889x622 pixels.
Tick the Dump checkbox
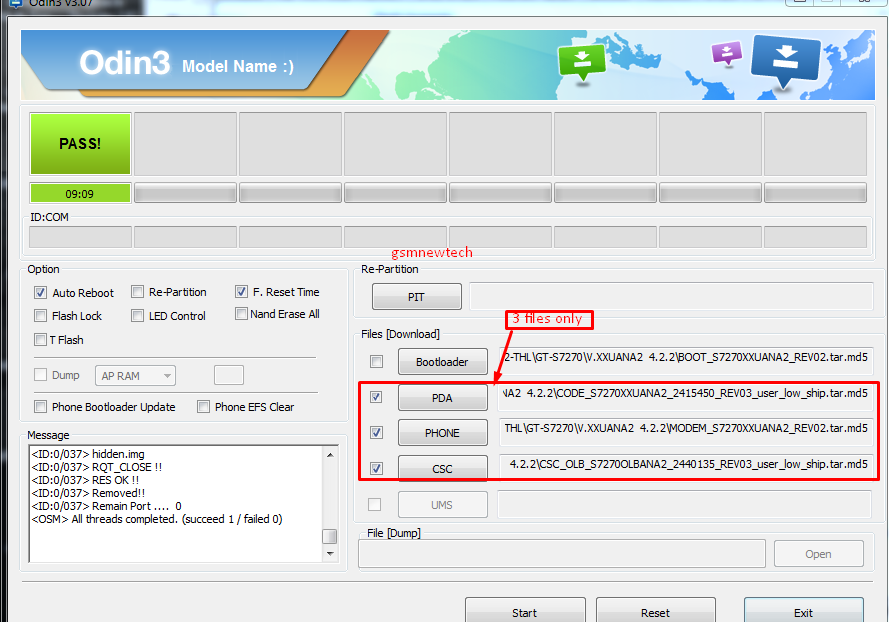coord(40,375)
